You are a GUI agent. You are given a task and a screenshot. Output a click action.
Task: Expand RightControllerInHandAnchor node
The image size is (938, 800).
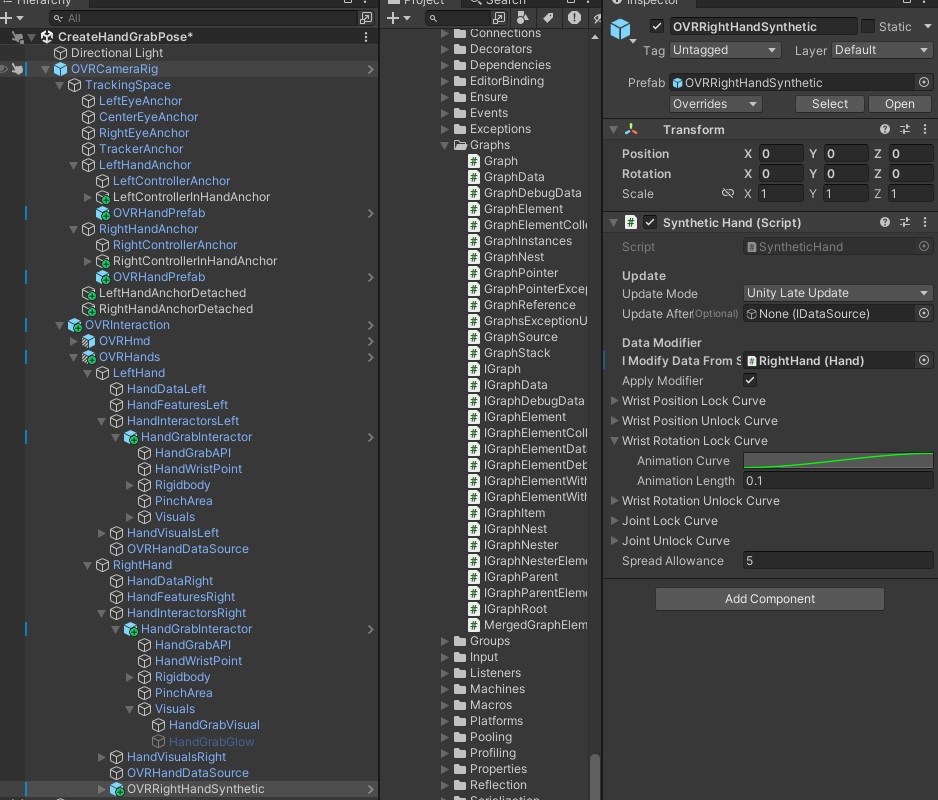tap(87, 261)
